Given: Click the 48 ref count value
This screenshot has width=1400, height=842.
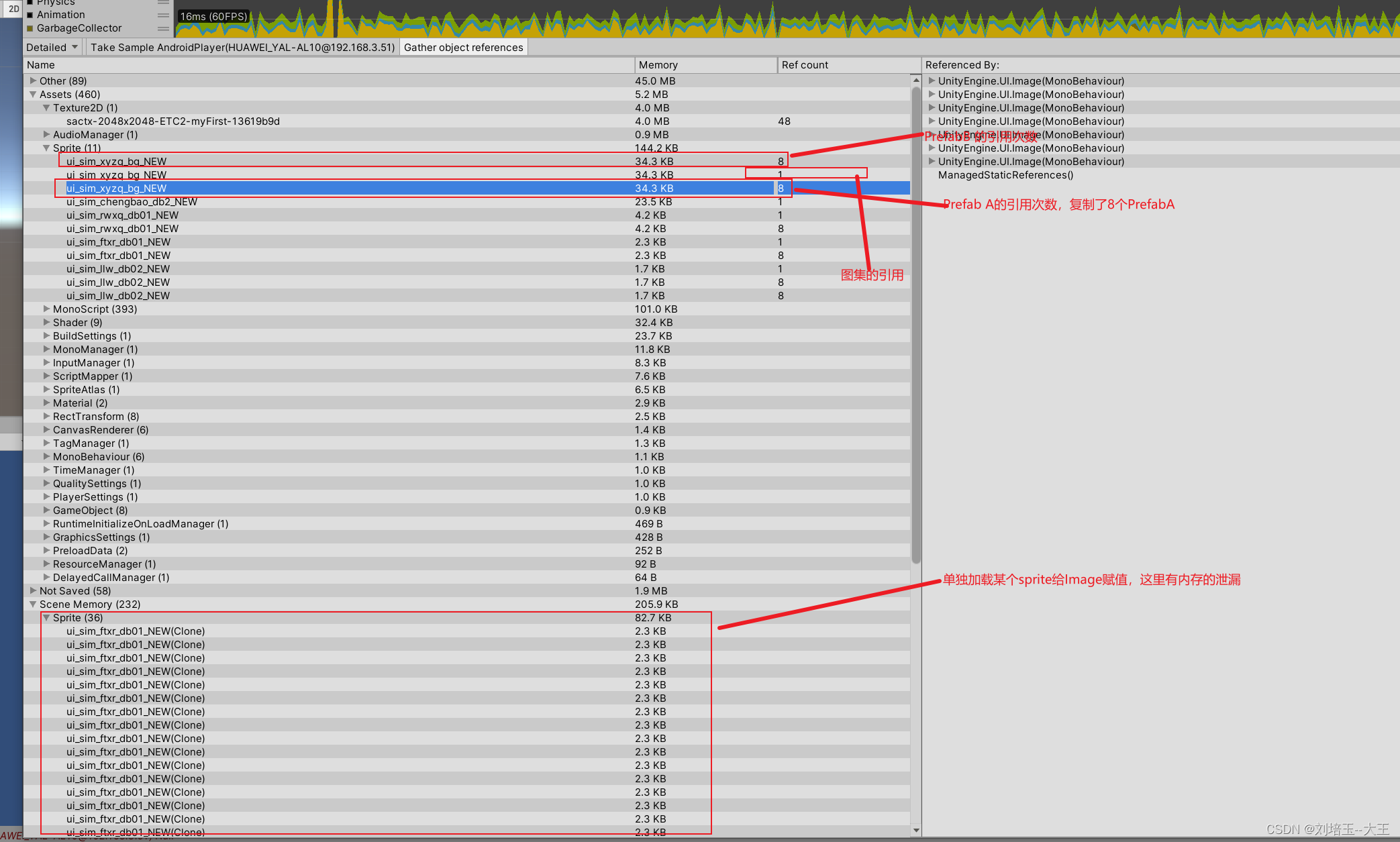Looking at the screenshot, I should click(x=784, y=121).
